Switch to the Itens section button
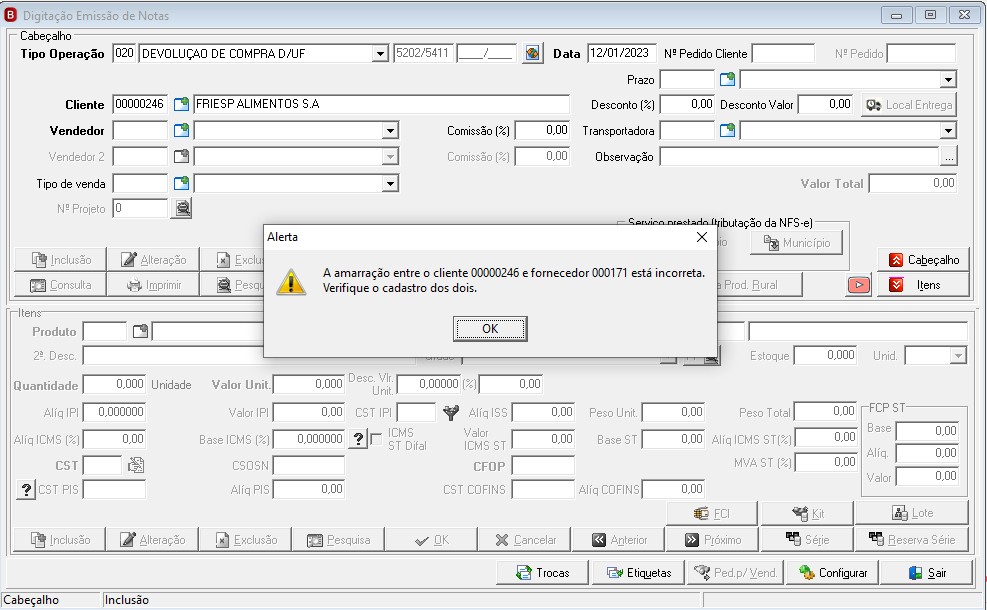 [923, 285]
